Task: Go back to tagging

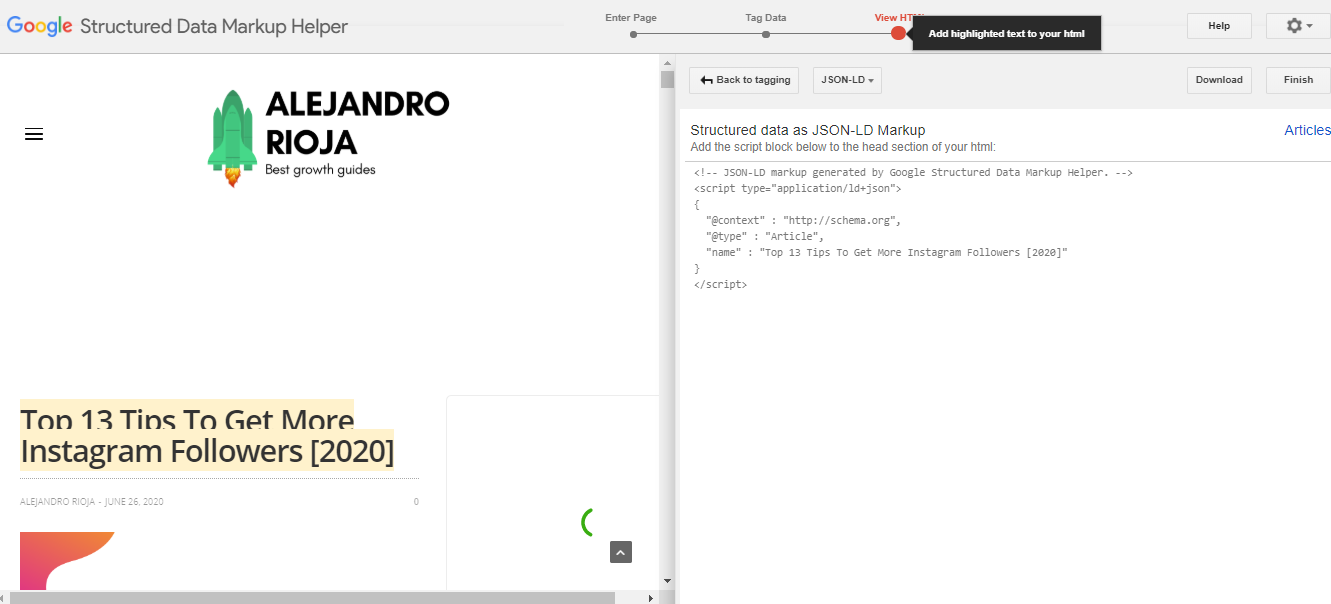Action: click(744, 80)
